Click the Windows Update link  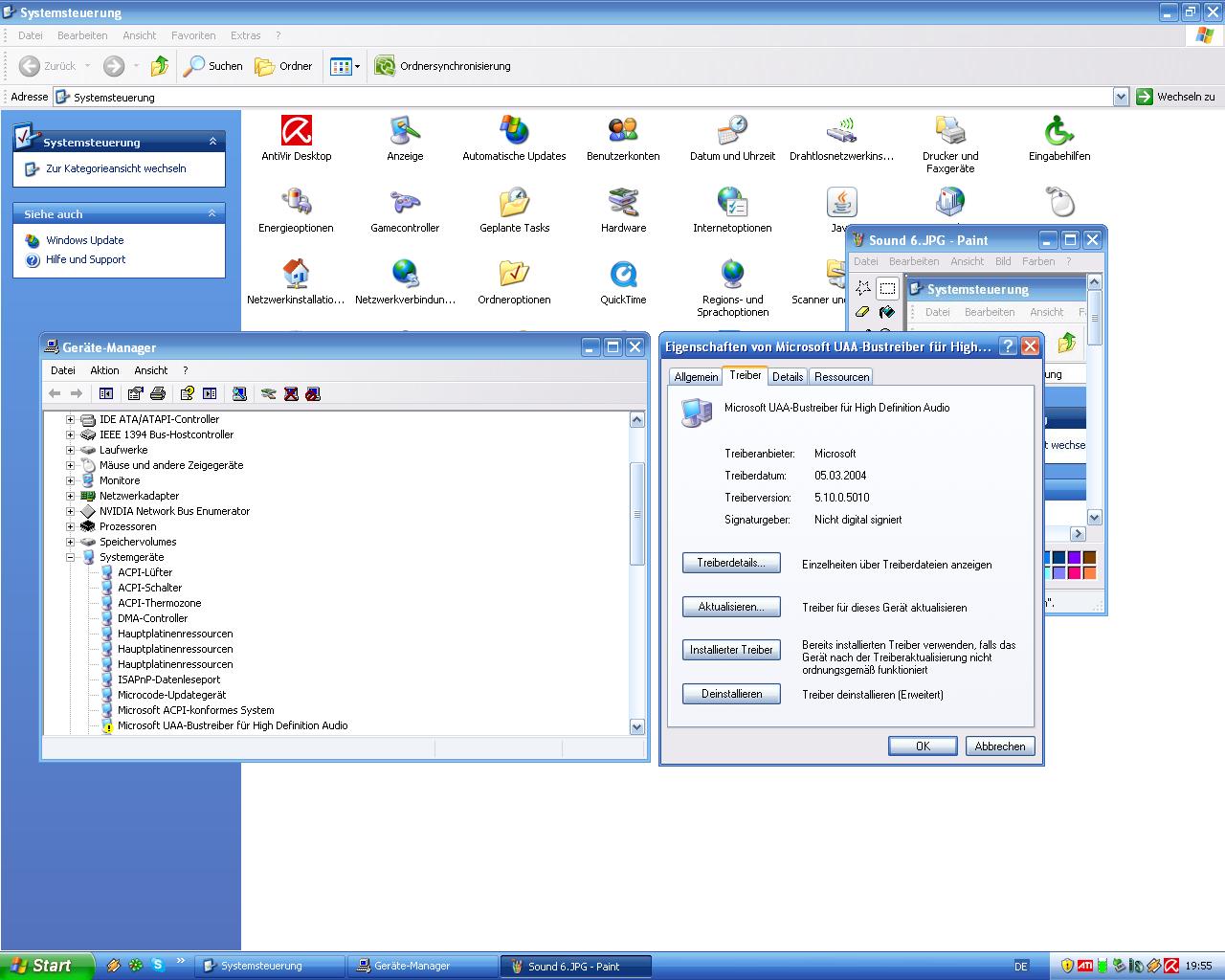85,240
